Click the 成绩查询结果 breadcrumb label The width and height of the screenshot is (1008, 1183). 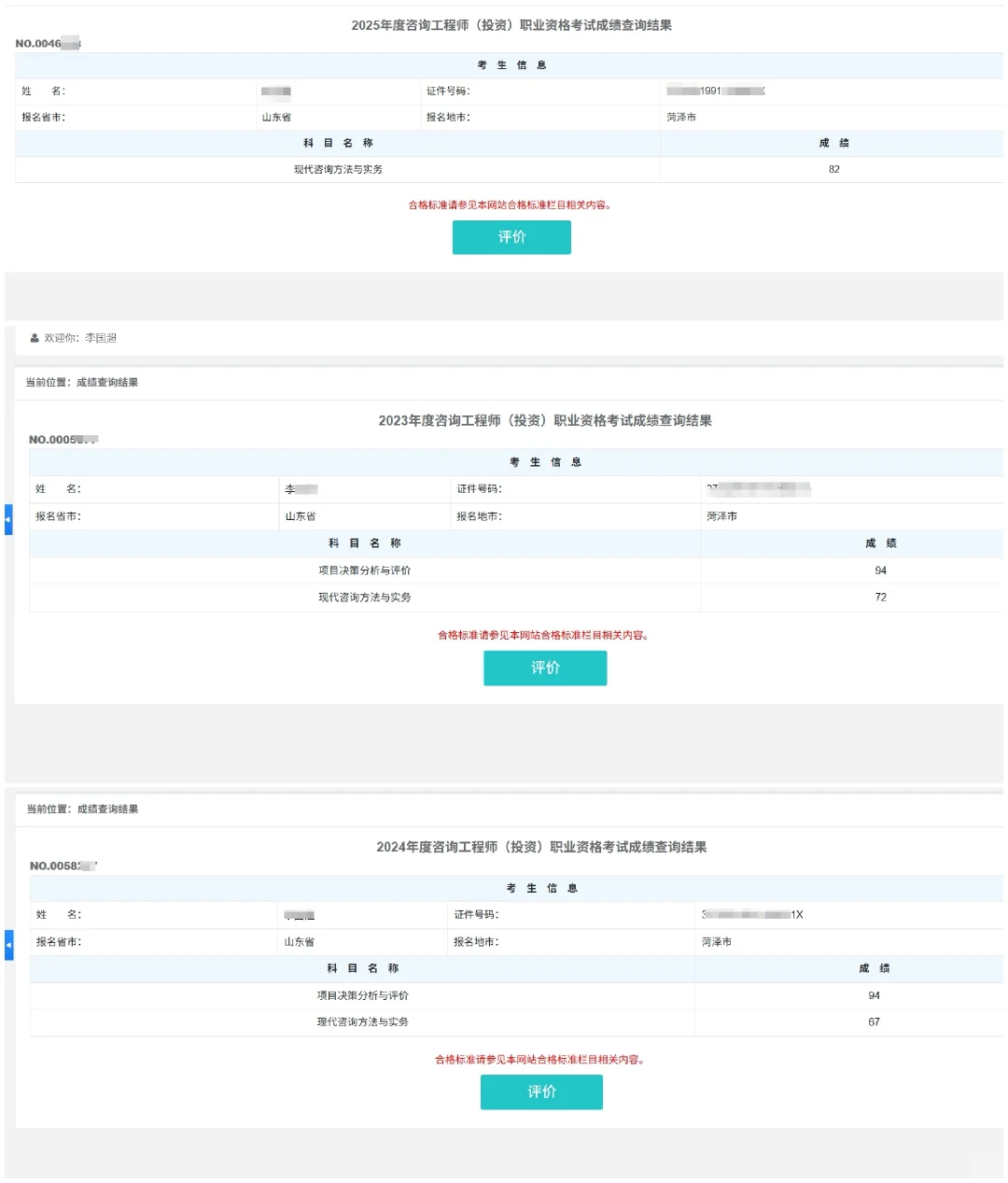[105, 382]
